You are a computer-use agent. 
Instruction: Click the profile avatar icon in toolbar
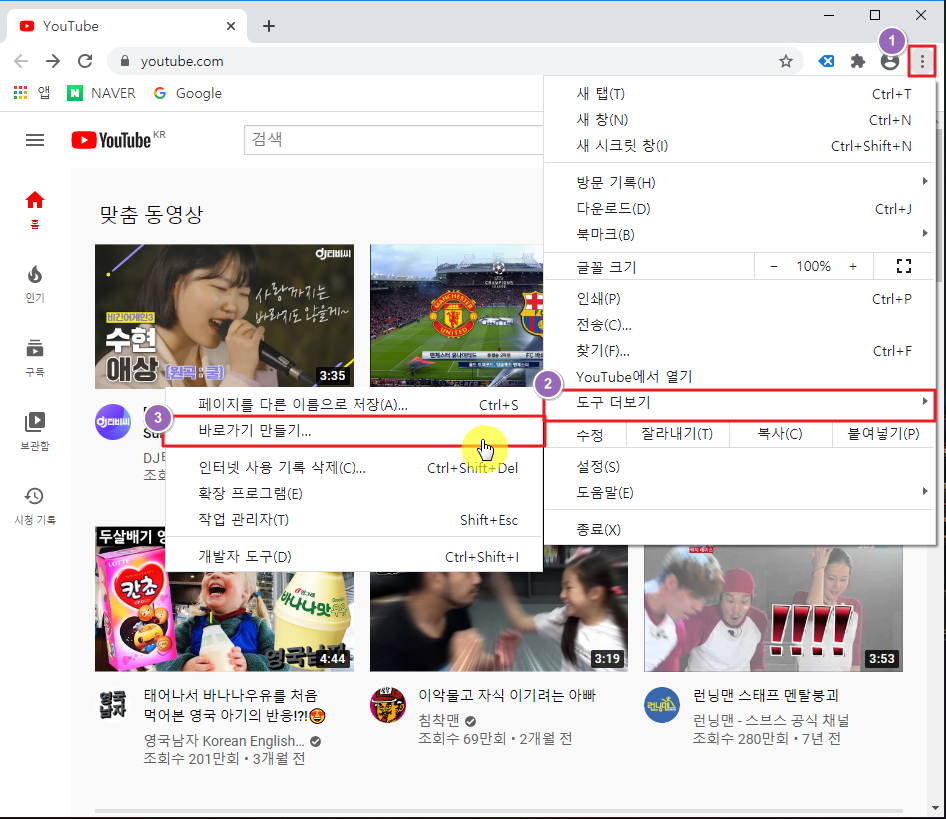point(889,62)
